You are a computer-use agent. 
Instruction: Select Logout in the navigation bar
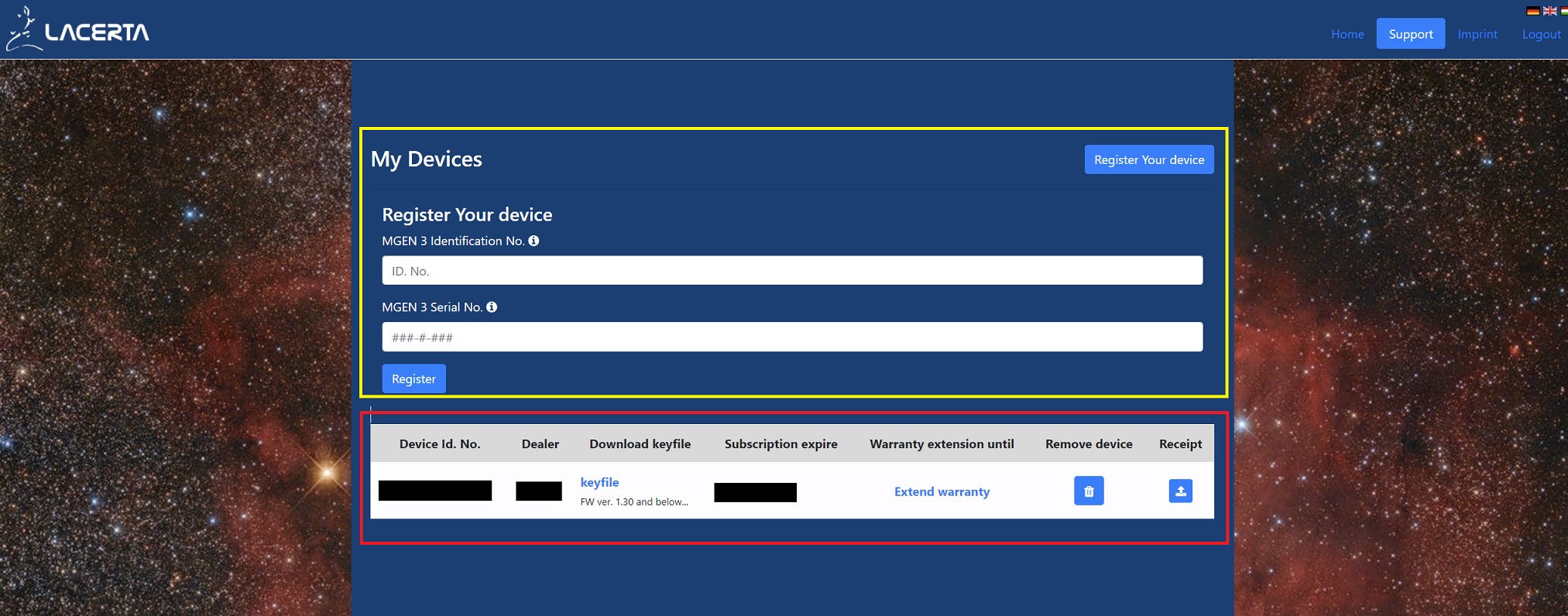click(1542, 34)
